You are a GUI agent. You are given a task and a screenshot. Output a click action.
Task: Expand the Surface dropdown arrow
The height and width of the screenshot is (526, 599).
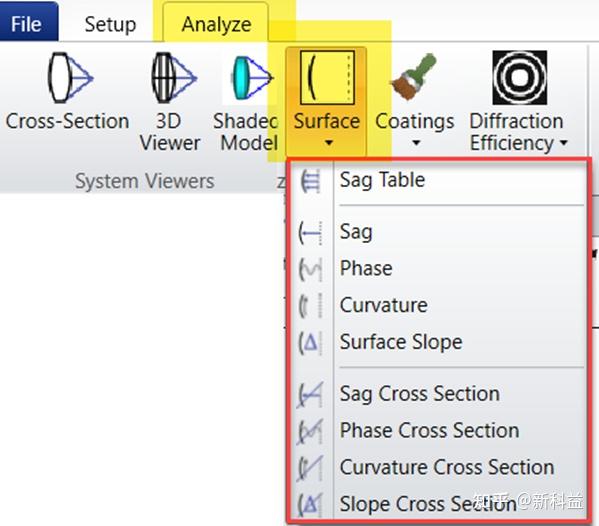tap(329, 143)
